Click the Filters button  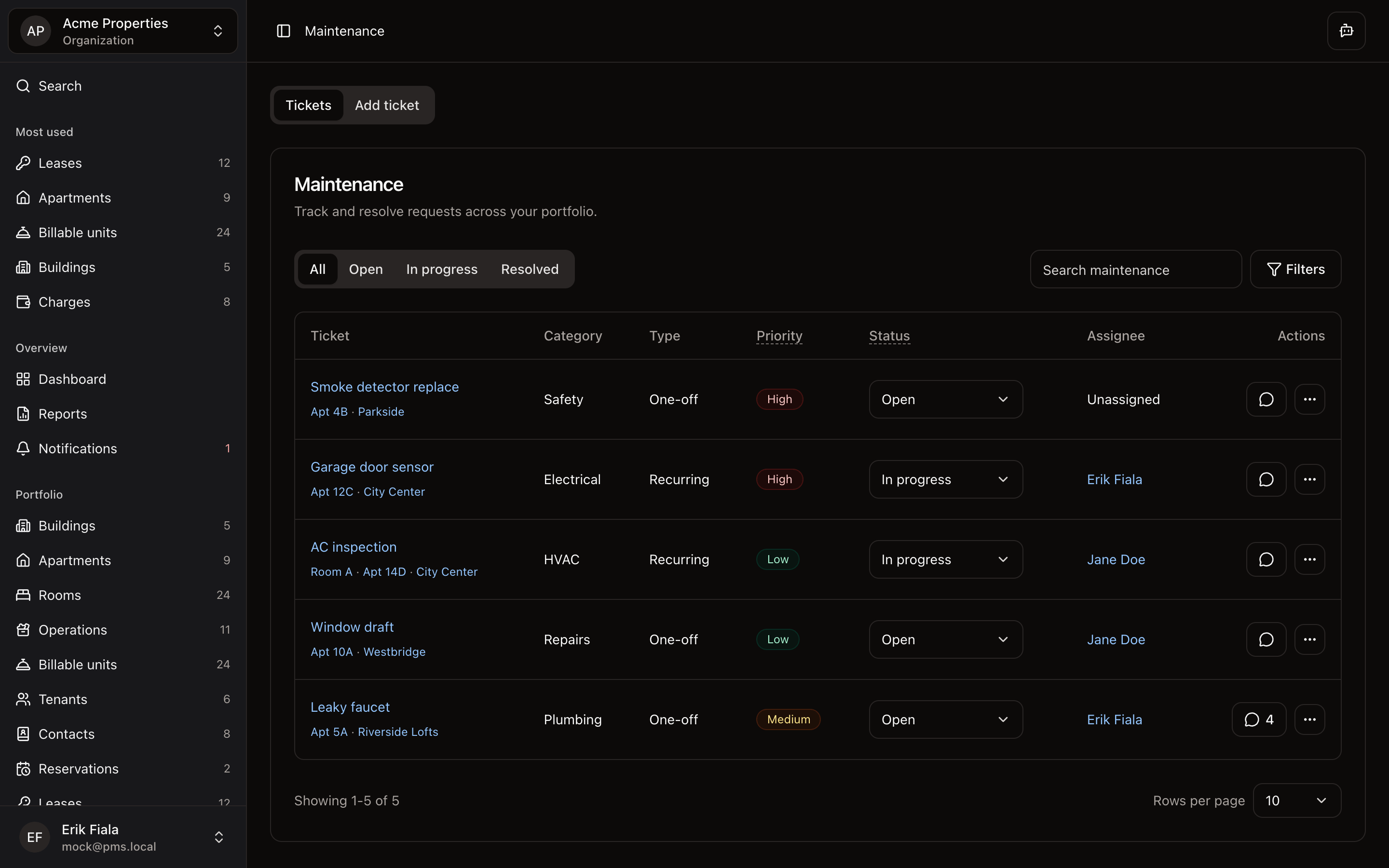pyautogui.click(x=1295, y=269)
